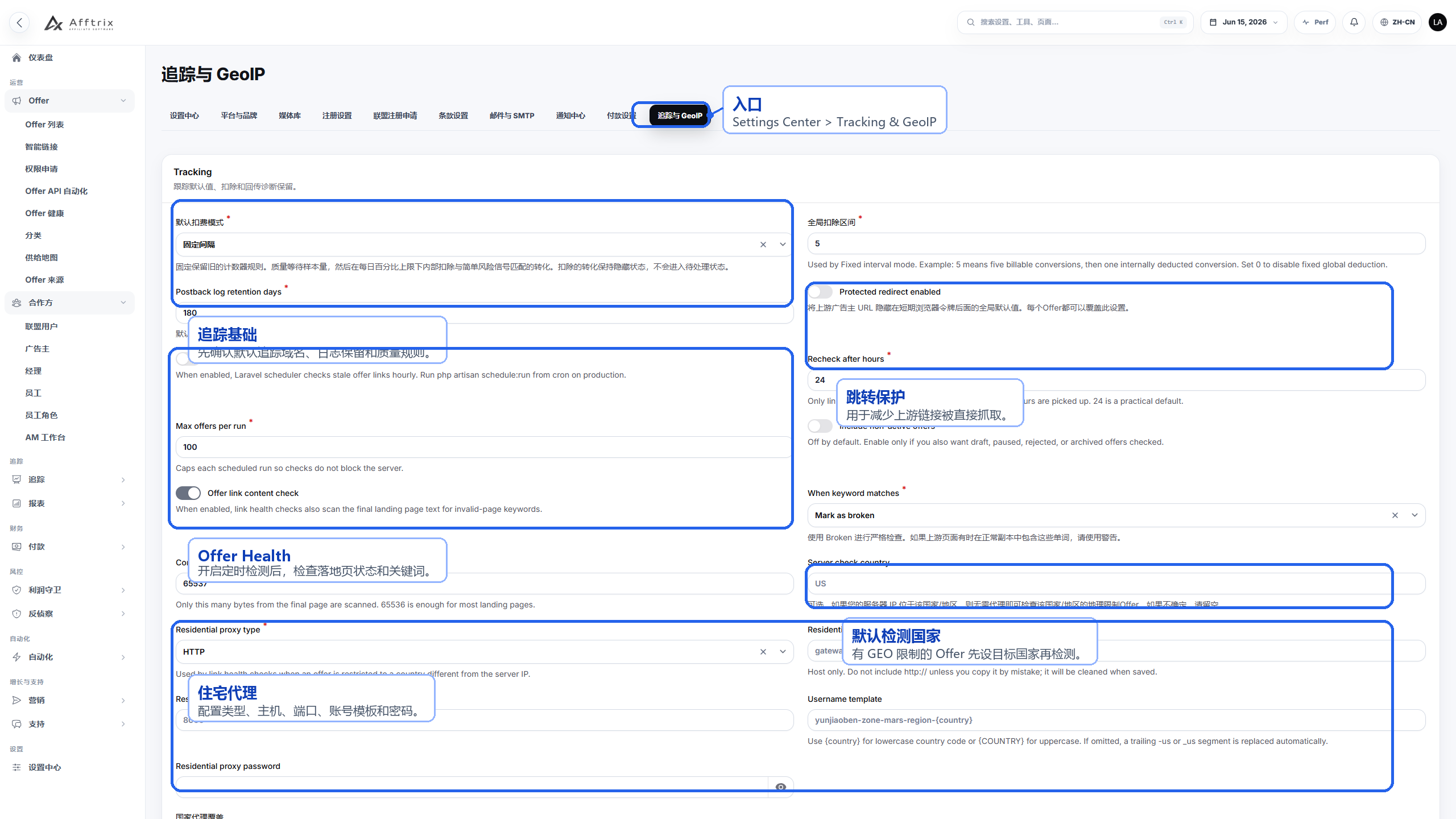Click the calendar icon beside Jun 15, 2026

coord(1213,22)
